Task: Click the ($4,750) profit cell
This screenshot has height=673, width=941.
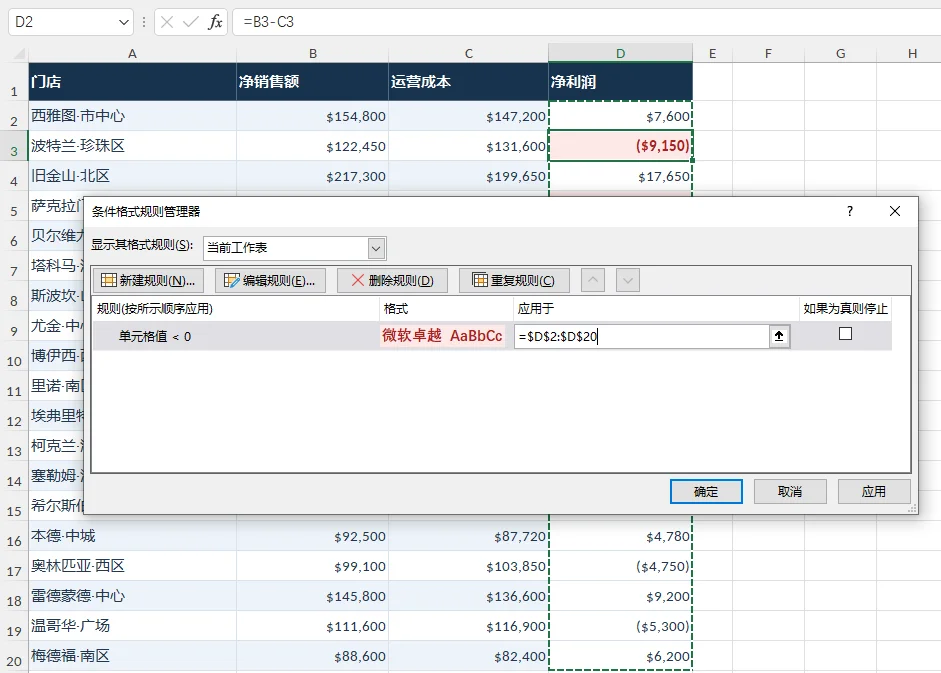Action: [621, 566]
